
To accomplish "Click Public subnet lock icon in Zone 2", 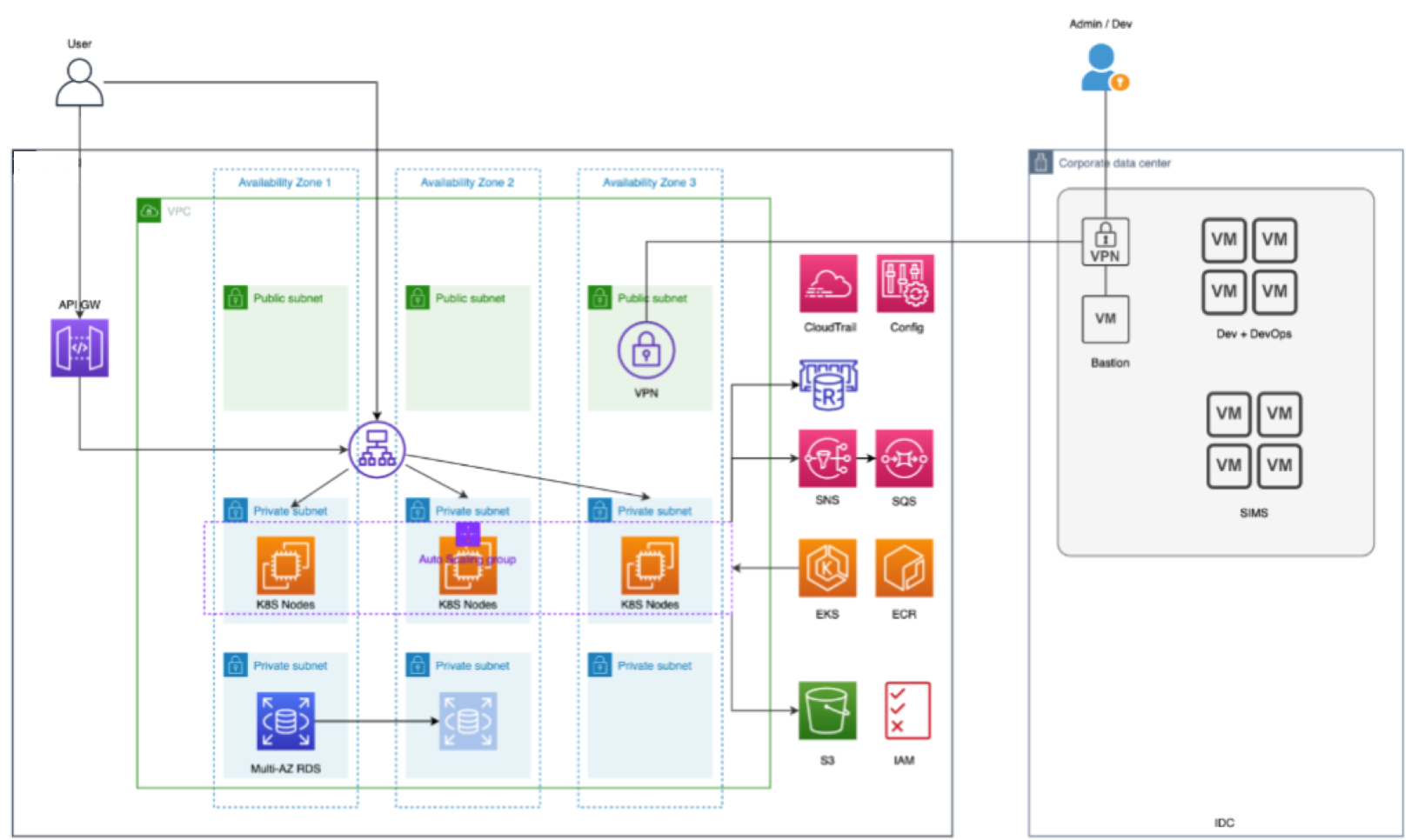I will pos(418,297).
